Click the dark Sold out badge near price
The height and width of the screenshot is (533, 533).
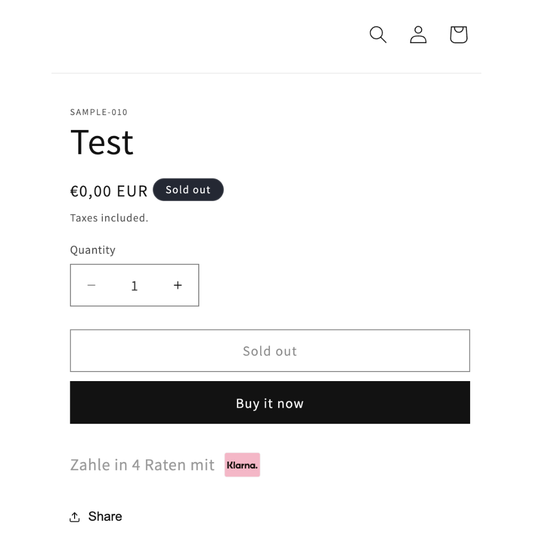pyautogui.click(x=188, y=190)
